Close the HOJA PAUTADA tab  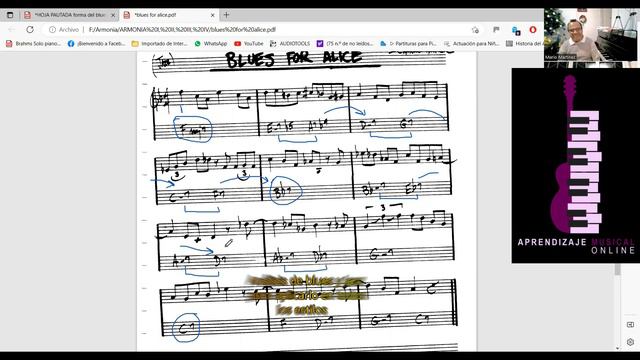tap(113, 15)
